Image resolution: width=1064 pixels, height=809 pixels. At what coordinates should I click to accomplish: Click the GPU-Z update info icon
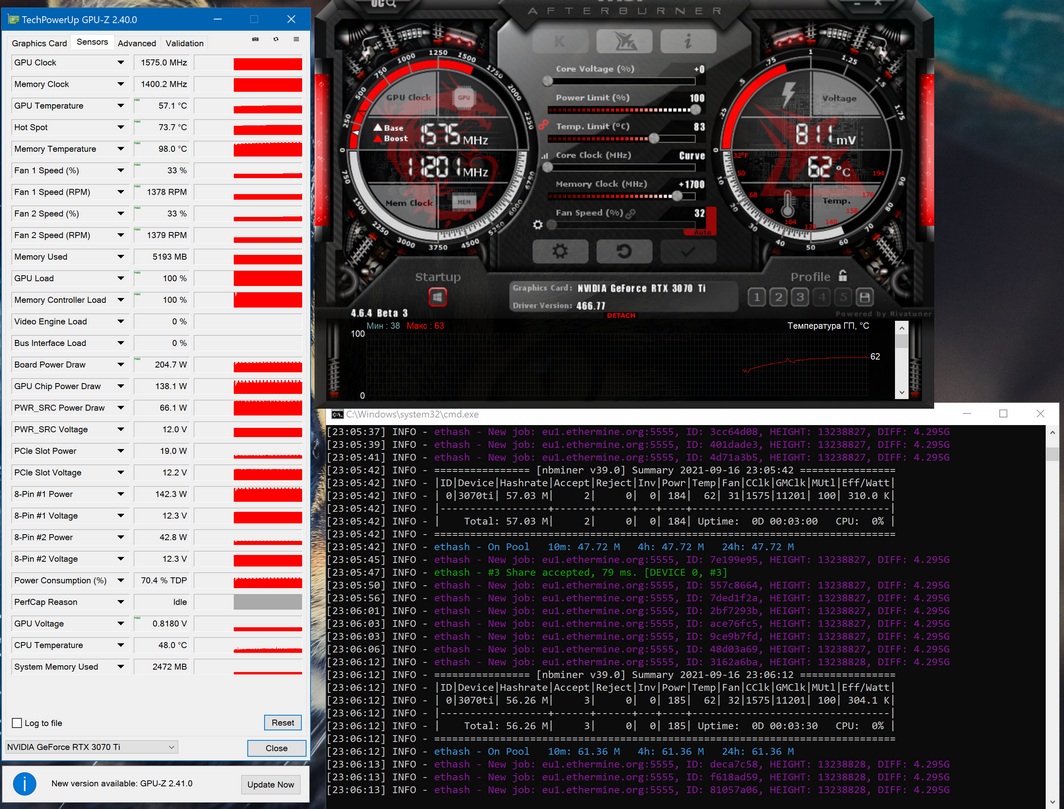click(24, 784)
